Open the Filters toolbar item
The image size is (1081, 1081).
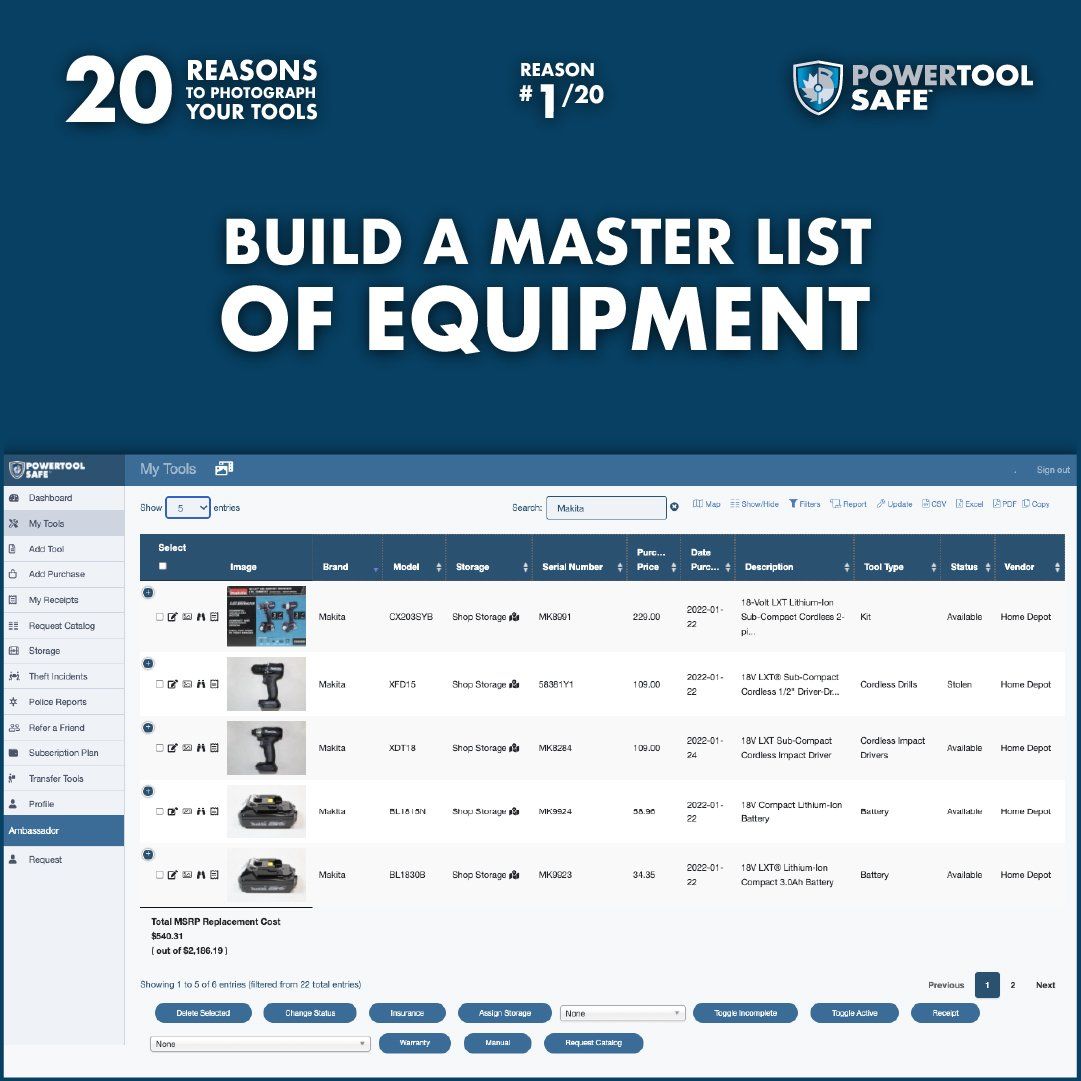tap(805, 504)
